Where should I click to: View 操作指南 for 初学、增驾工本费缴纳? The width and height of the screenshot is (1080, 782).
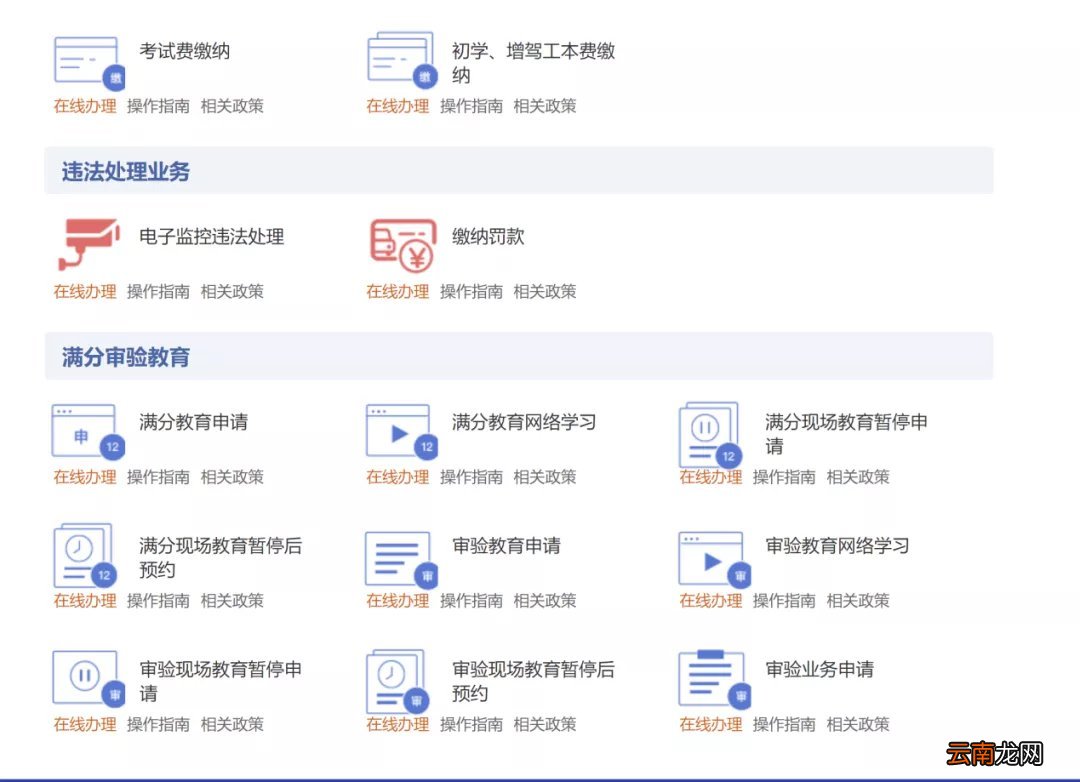pyautogui.click(x=471, y=106)
